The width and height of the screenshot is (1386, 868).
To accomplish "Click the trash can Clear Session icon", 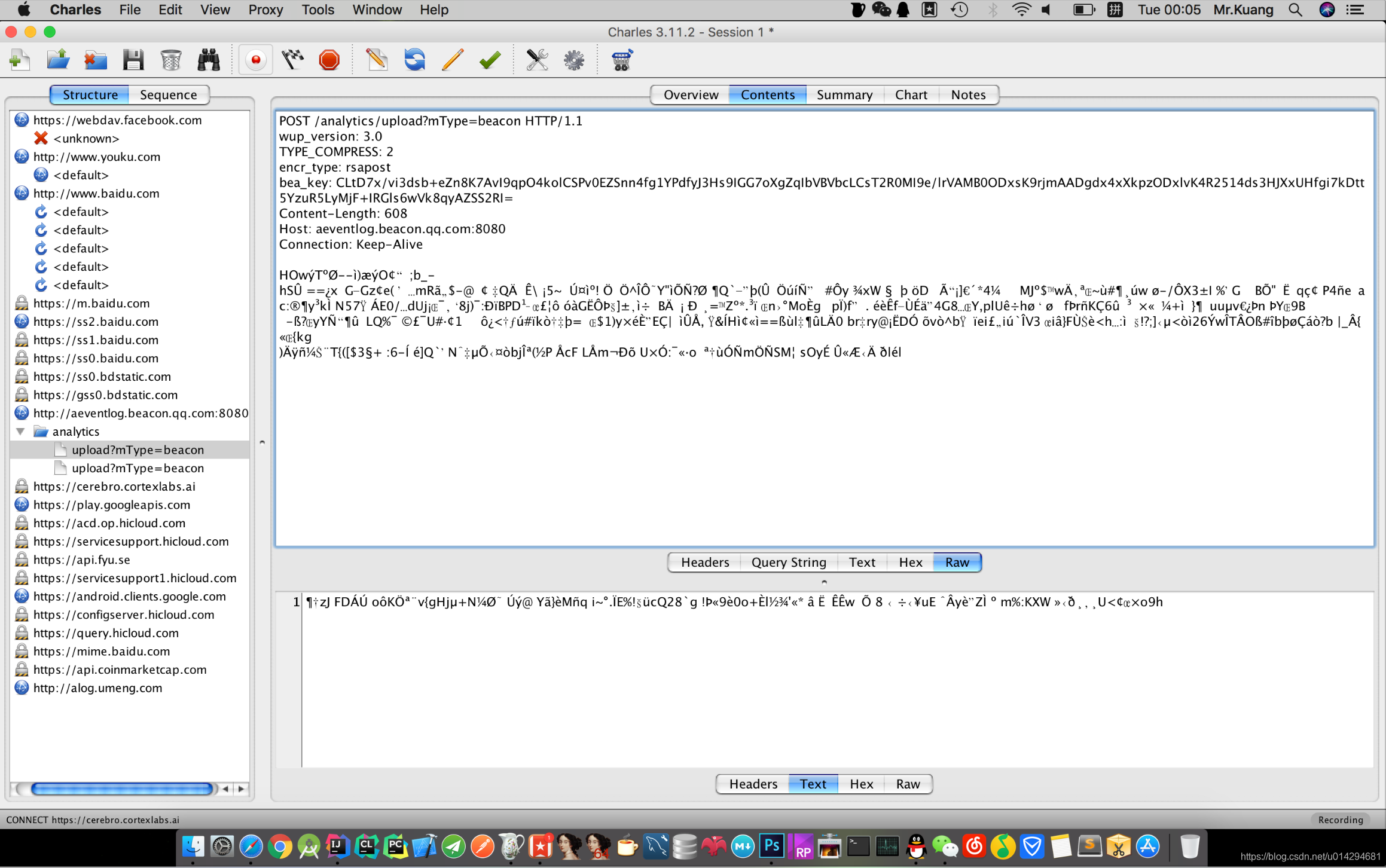I will [171, 60].
